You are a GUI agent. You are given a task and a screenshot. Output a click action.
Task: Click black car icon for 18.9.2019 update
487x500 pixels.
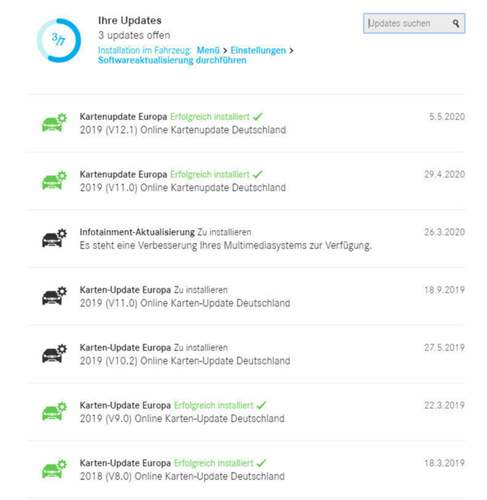pos(54,295)
